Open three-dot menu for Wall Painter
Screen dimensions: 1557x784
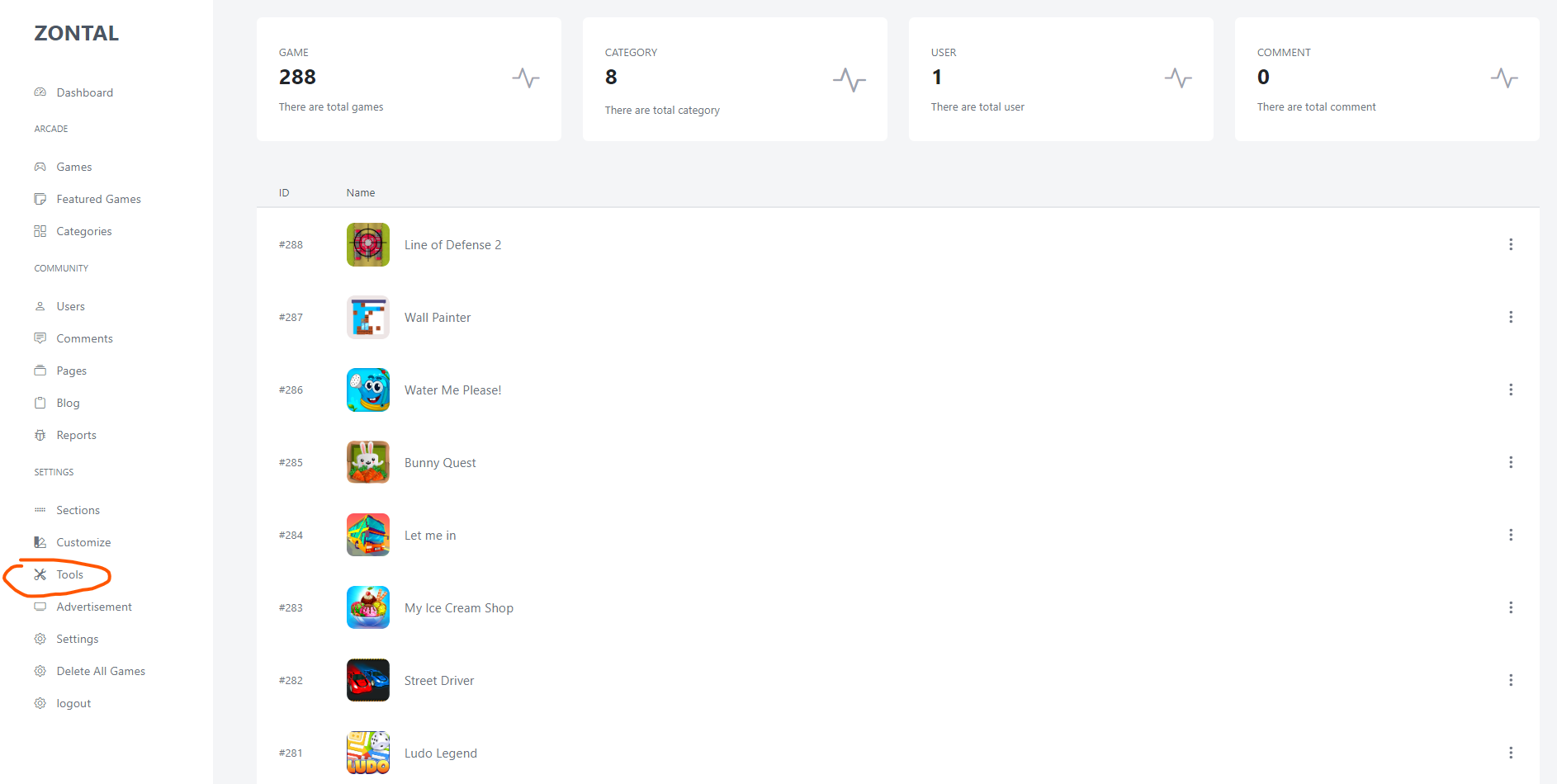[x=1511, y=317]
